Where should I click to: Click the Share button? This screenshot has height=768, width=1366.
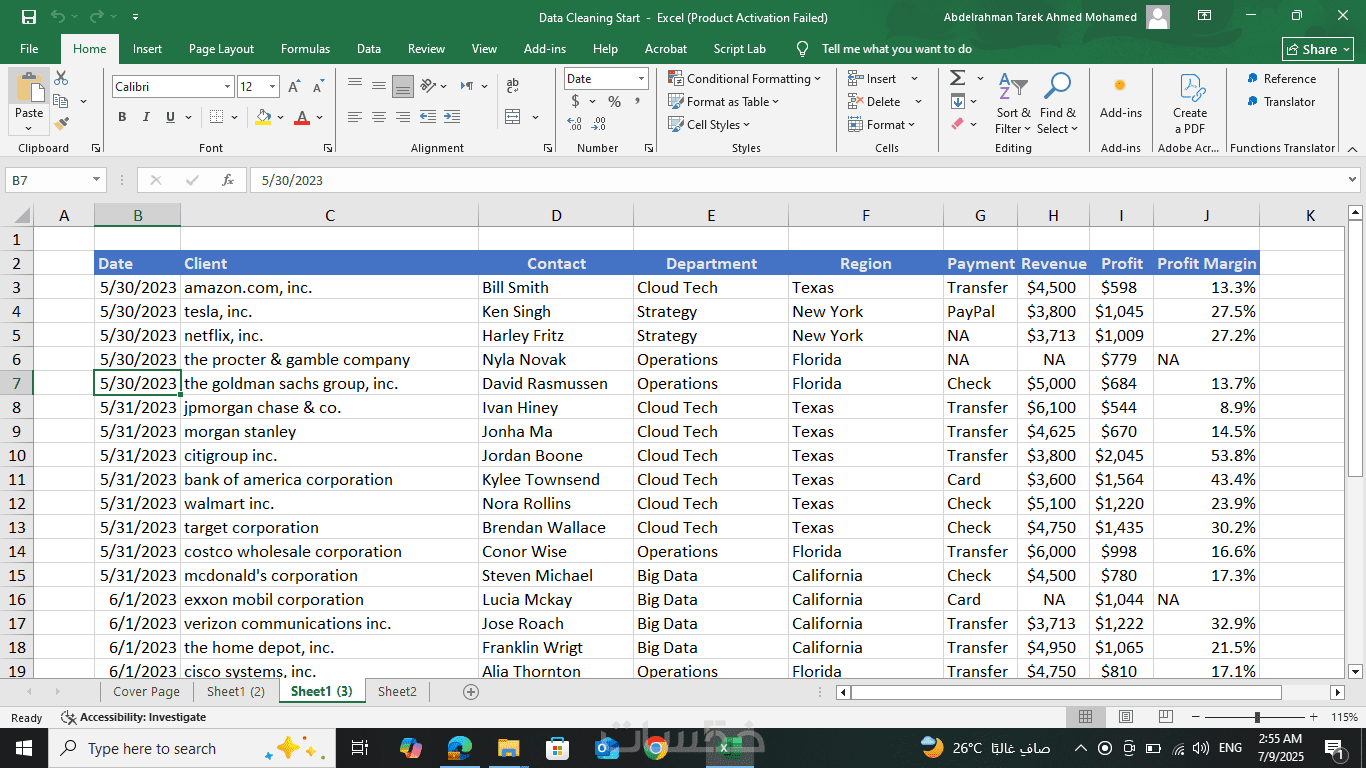(x=1318, y=49)
